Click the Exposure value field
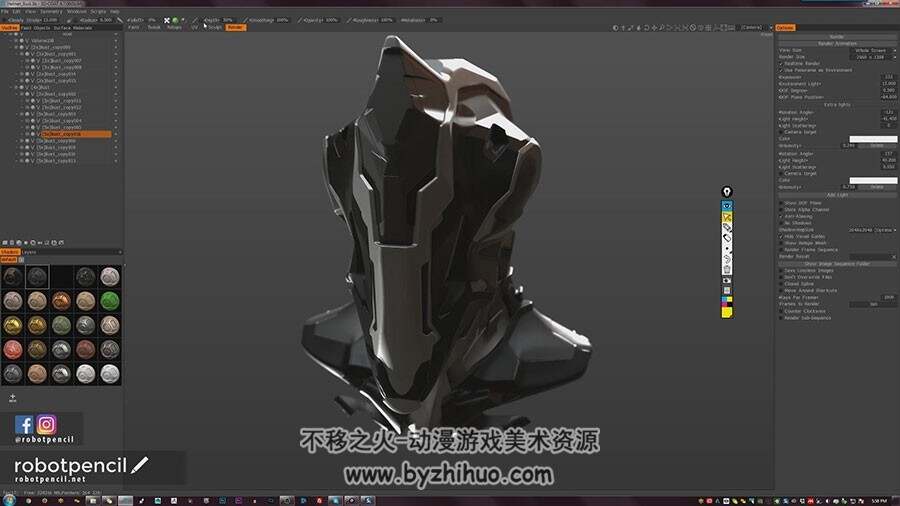Screen dimensions: 900x506 point(889,77)
